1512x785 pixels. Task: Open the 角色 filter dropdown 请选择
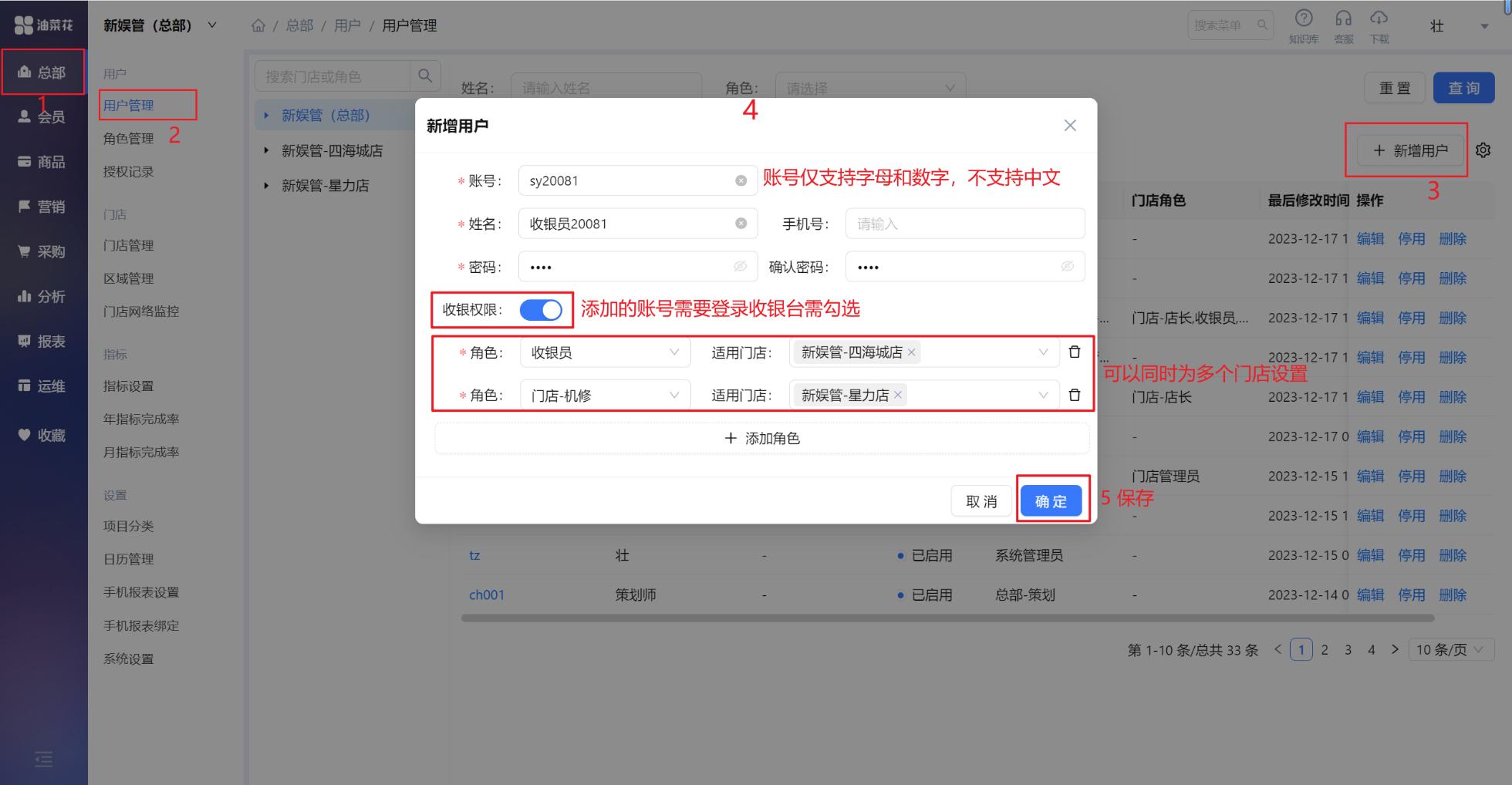click(x=870, y=88)
